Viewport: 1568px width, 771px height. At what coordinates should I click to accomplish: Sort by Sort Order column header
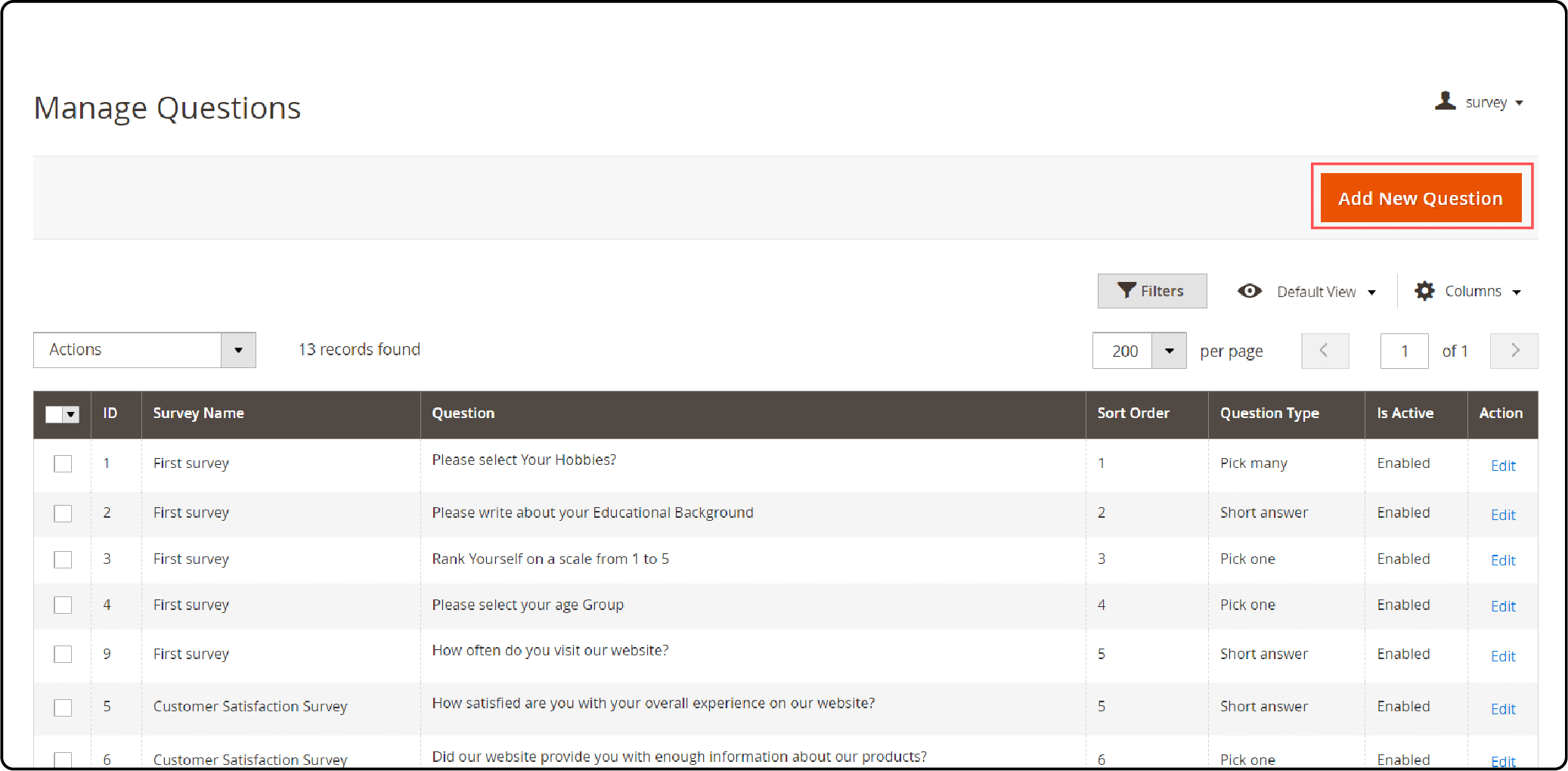1133,413
